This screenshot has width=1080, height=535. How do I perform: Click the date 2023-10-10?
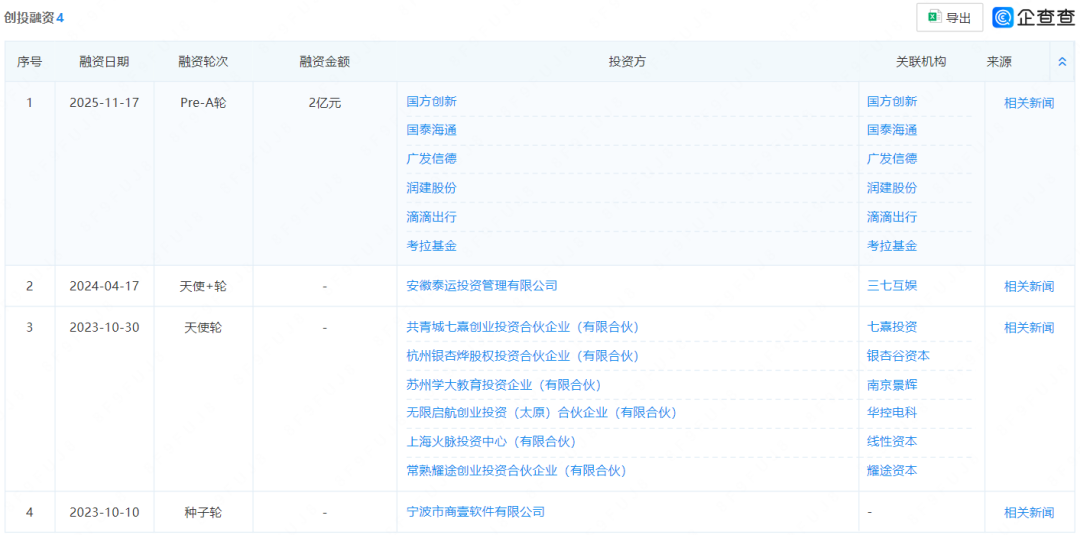(104, 512)
